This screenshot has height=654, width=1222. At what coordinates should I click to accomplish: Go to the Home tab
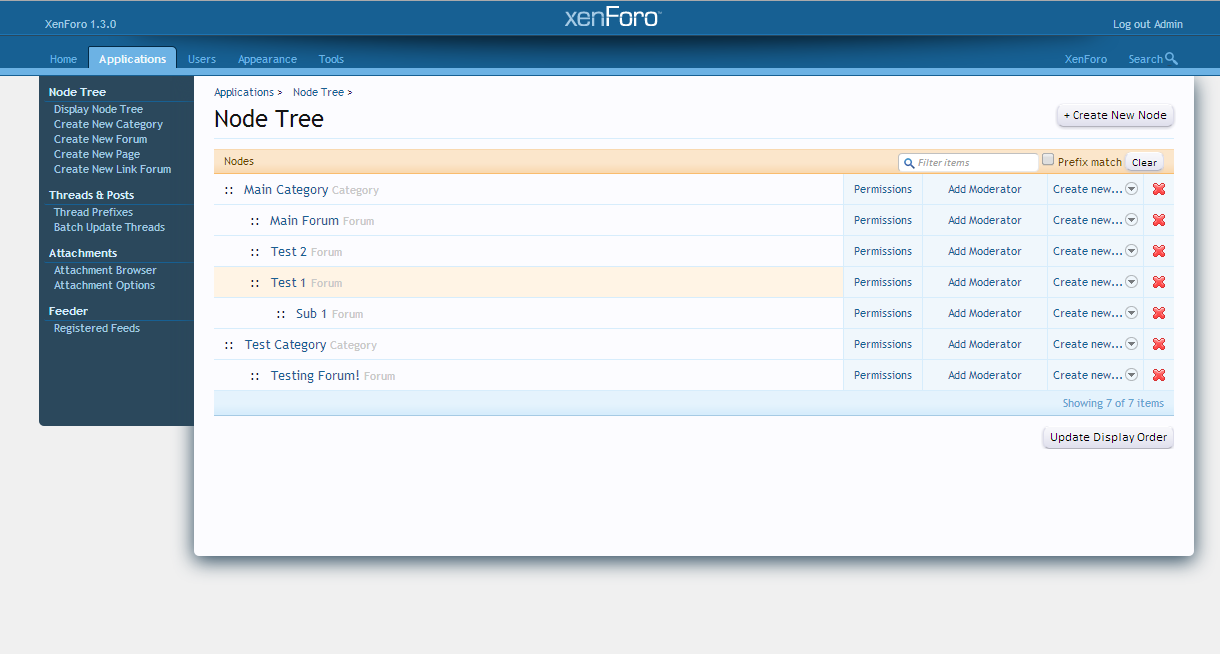63,59
